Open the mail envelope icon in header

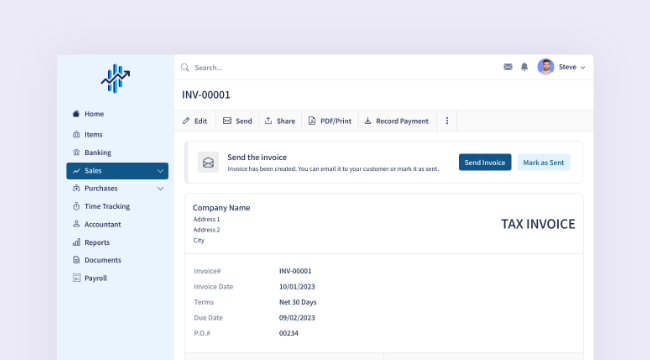[x=508, y=67]
